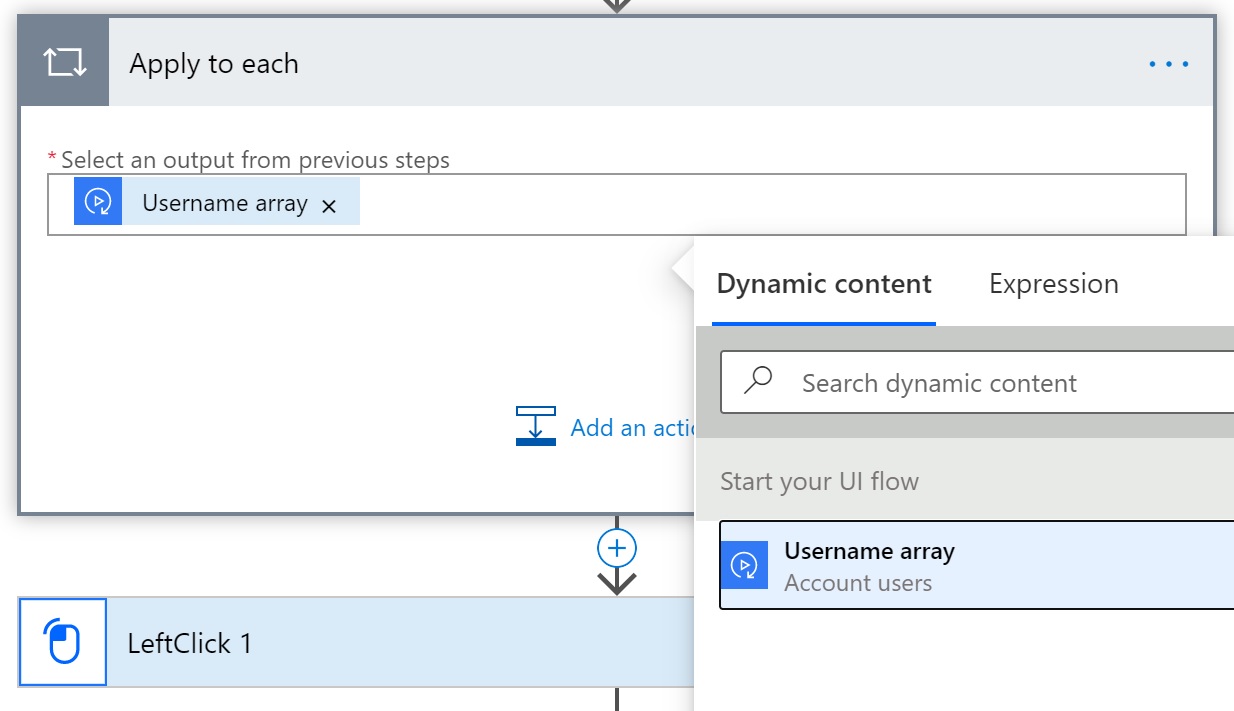Click the Username array token icon in output field
Image resolution: width=1234 pixels, height=711 pixels.
pyautogui.click(x=98, y=202)
